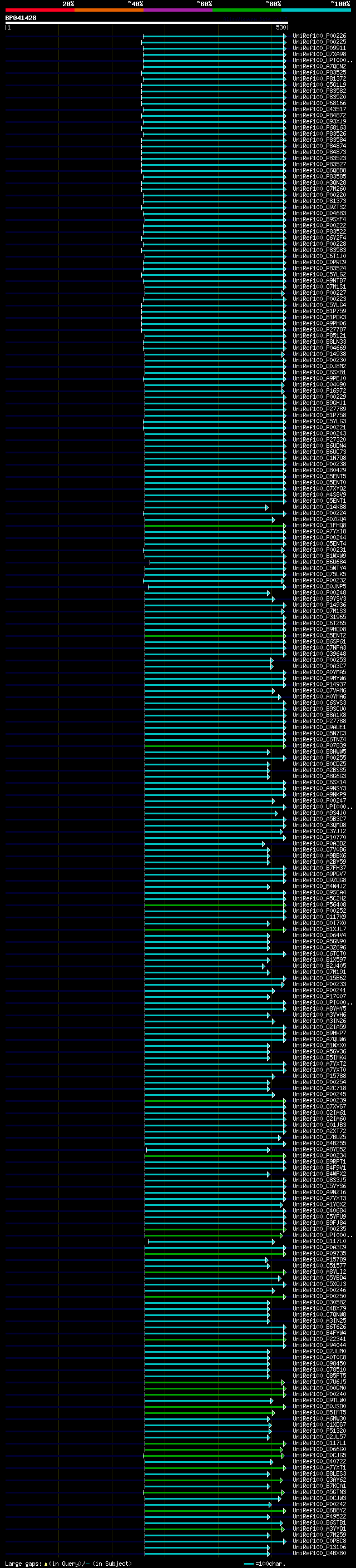Open the UniRef100_P00226 hit label

point(319,36)
